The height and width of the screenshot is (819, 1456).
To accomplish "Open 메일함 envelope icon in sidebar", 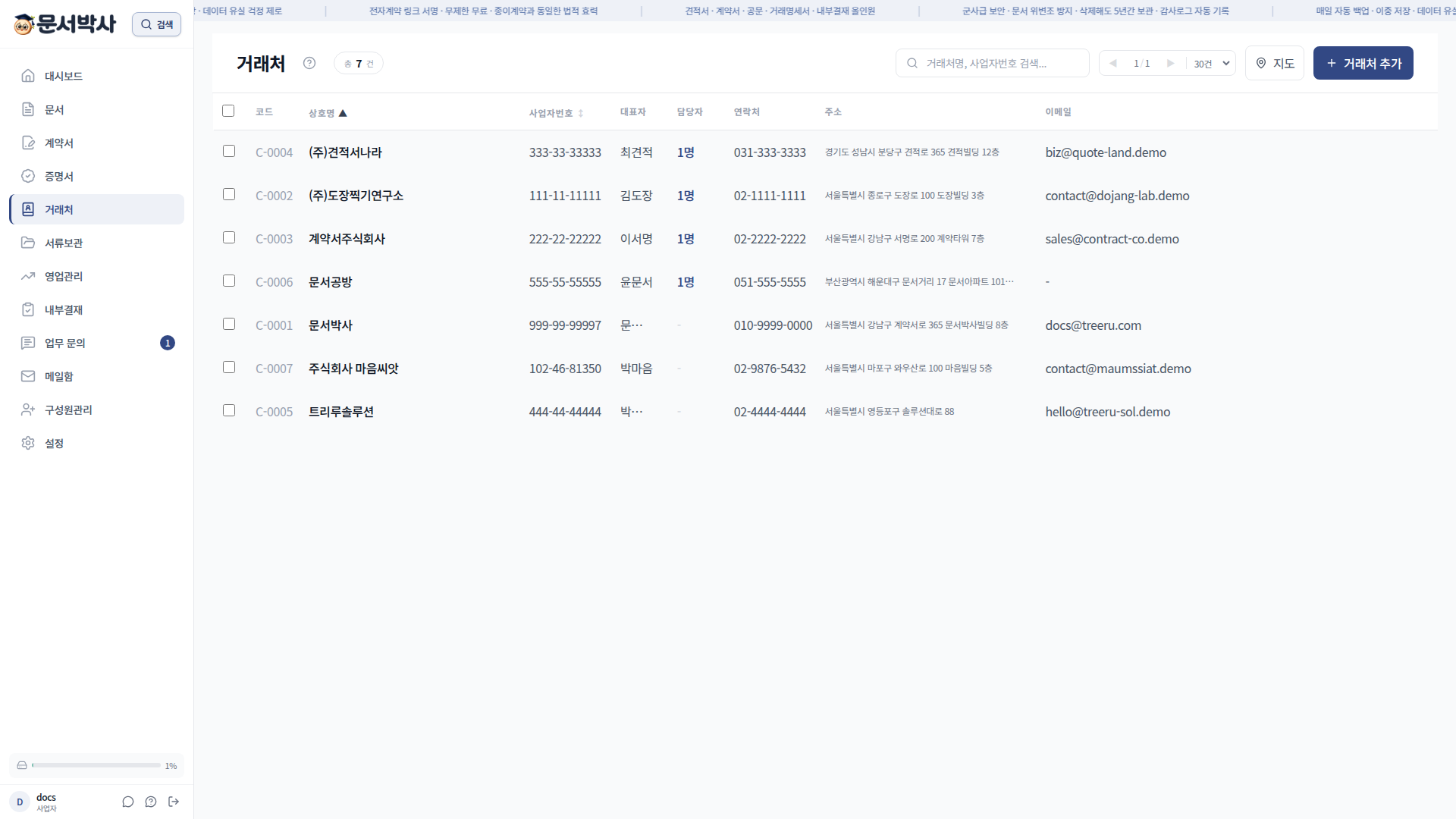I will [28, 376].
